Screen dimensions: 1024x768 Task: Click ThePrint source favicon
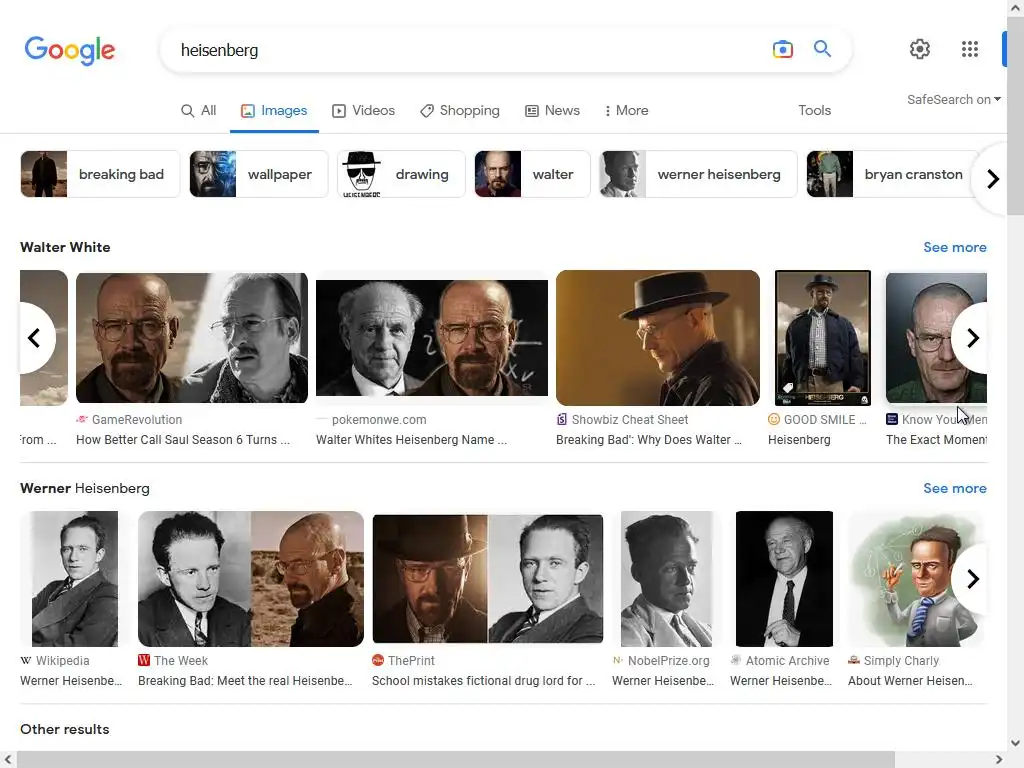377,660
